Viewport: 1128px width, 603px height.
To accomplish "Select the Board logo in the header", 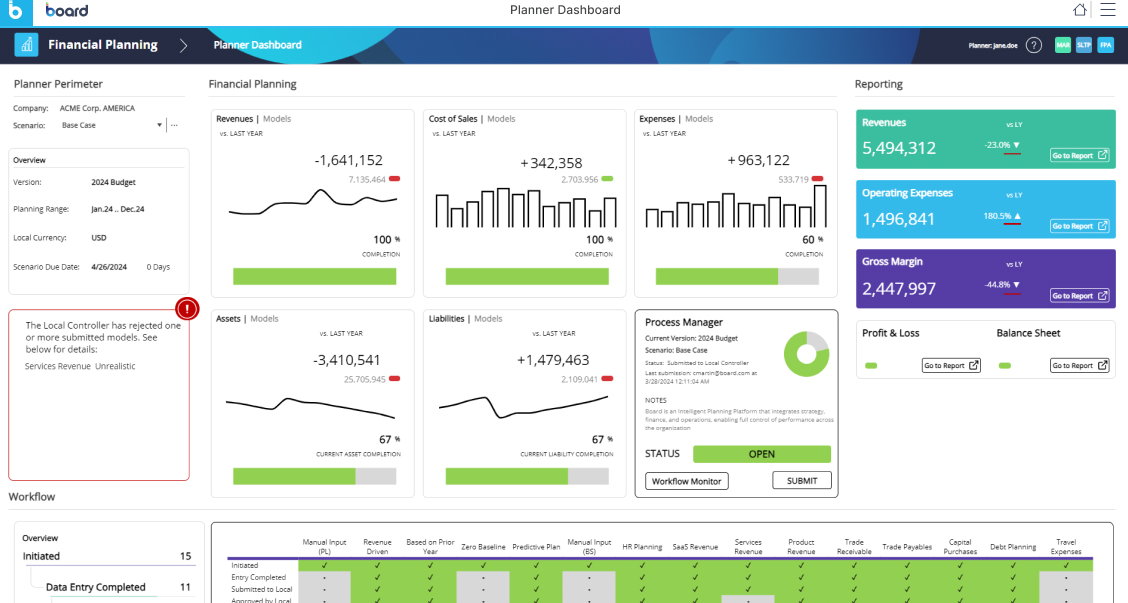I will [67, 11].
